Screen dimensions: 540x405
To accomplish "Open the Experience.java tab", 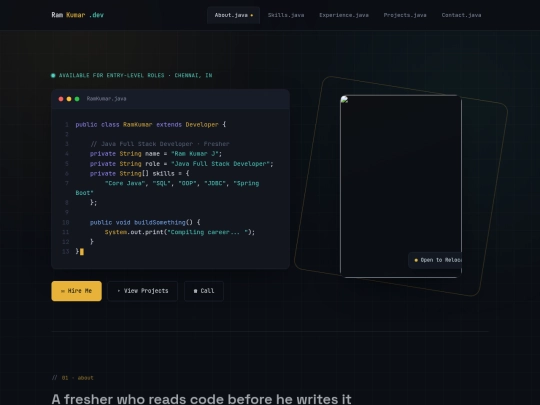I will (344, 15).
